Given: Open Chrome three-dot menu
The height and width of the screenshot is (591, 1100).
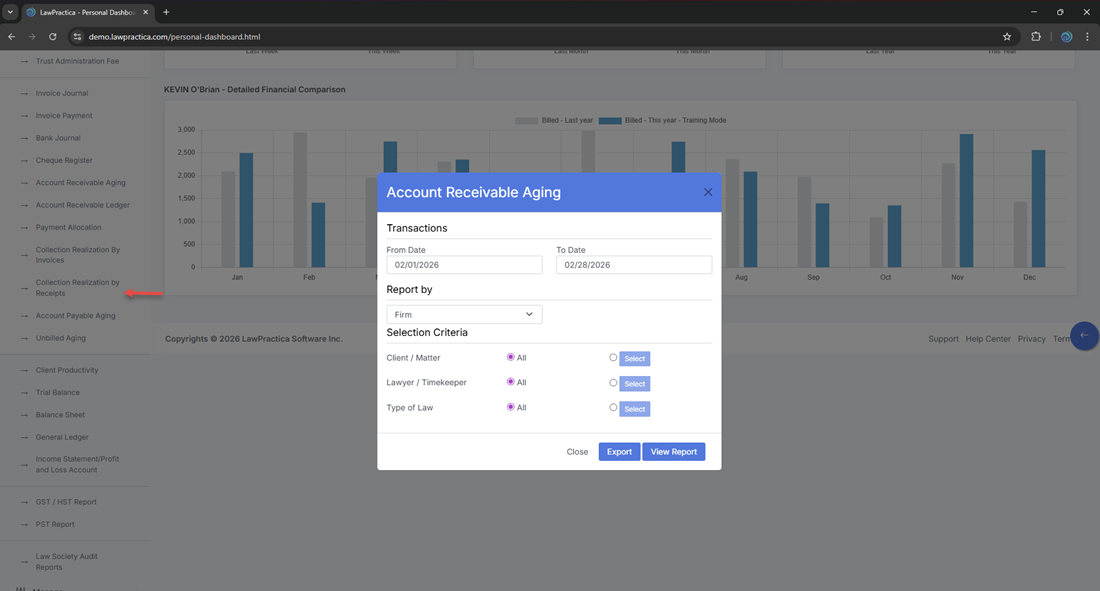Looking at the screenshot, I should point(1087,37).
